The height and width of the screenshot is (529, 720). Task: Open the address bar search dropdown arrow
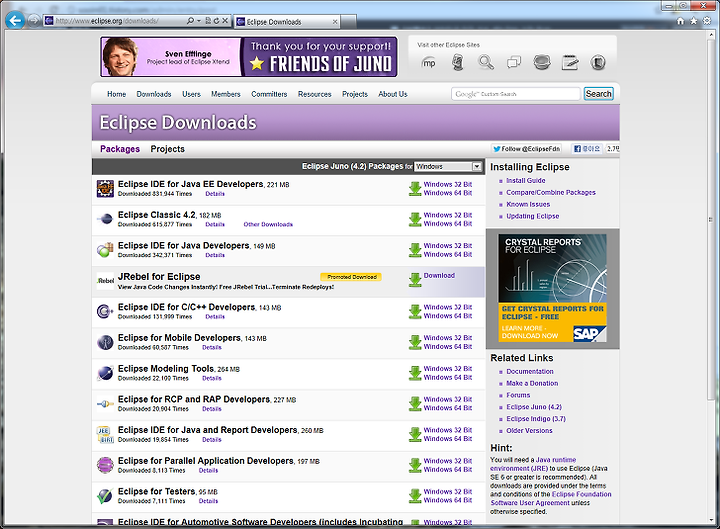199,21
